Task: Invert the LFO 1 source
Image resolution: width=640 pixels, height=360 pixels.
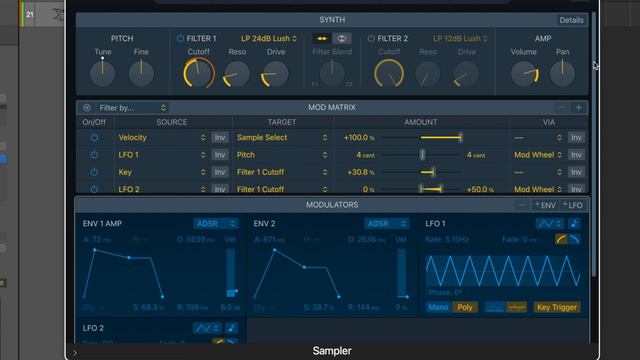Action: [x=220, y=155]
